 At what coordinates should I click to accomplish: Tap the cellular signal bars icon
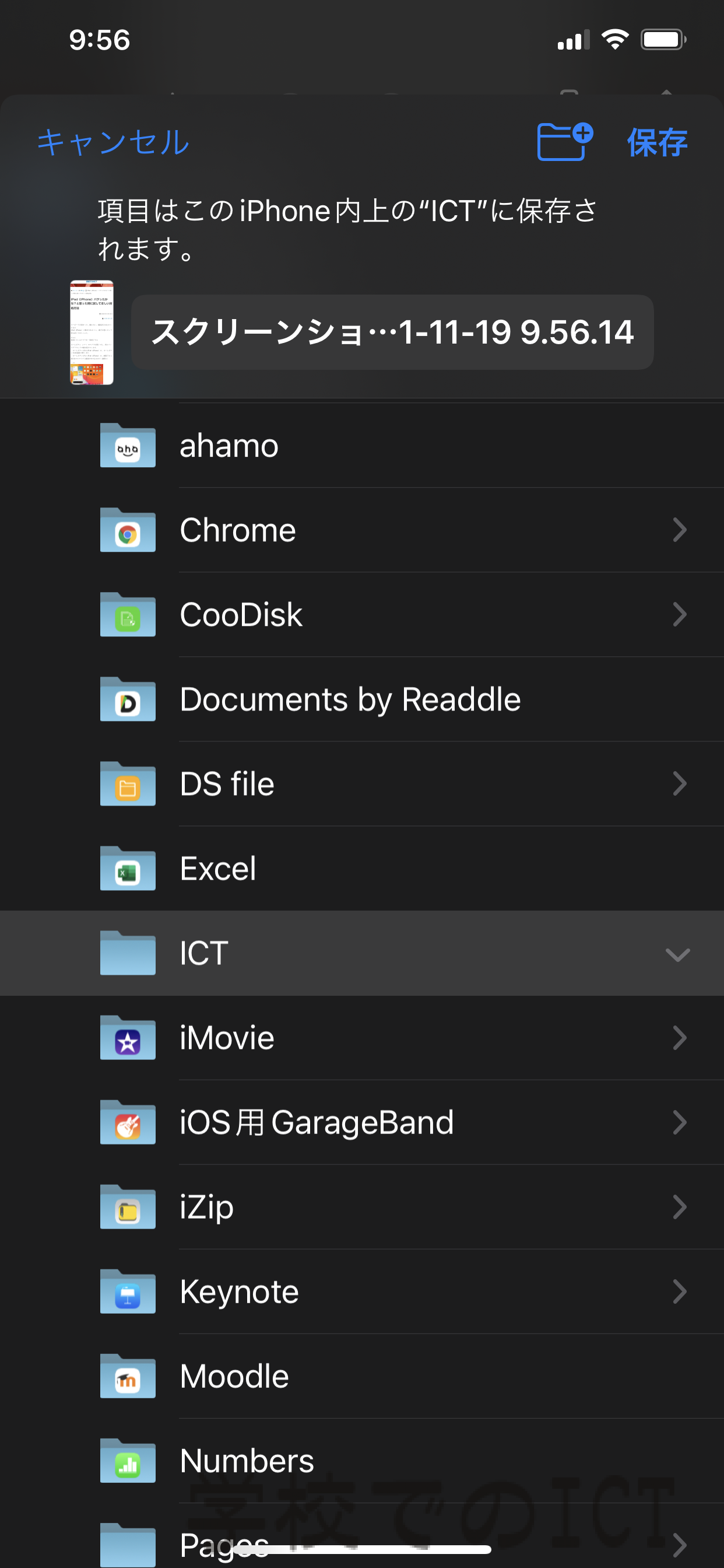574,40
